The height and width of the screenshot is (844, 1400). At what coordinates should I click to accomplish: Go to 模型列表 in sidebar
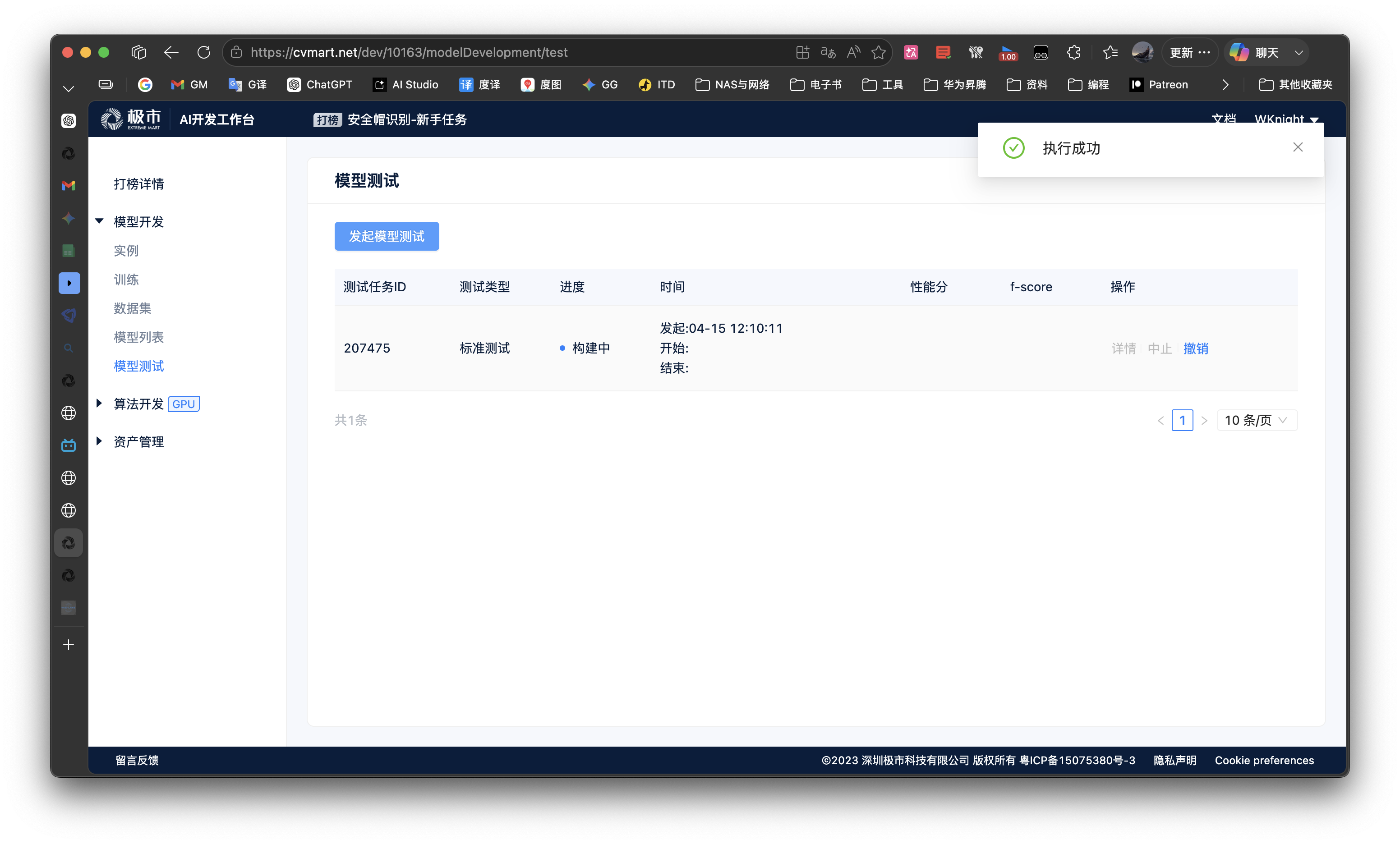coord(138,337)
